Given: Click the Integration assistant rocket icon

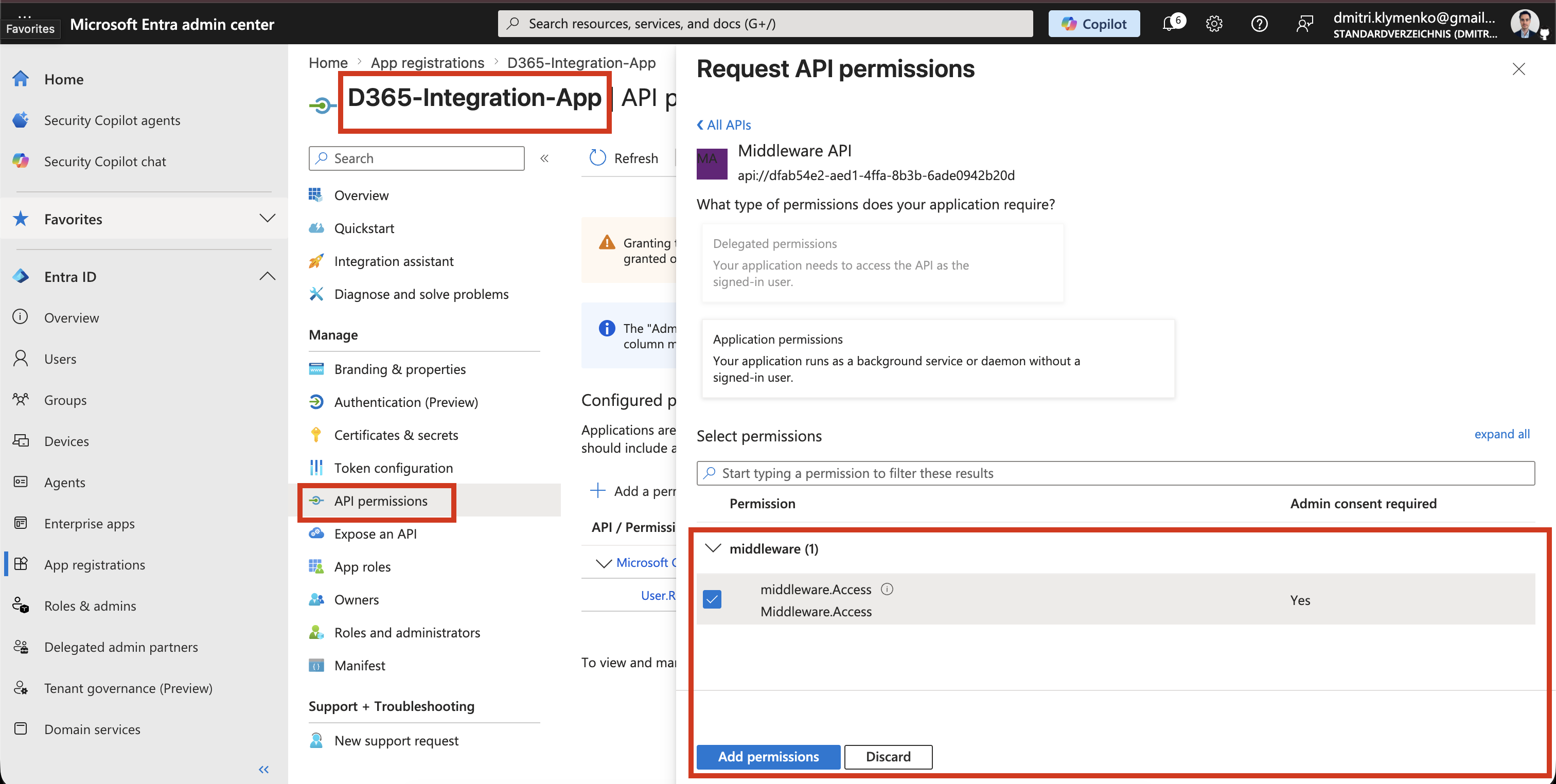Looking at the screenshot, I should pyautogui.click(x=316, y=261).
